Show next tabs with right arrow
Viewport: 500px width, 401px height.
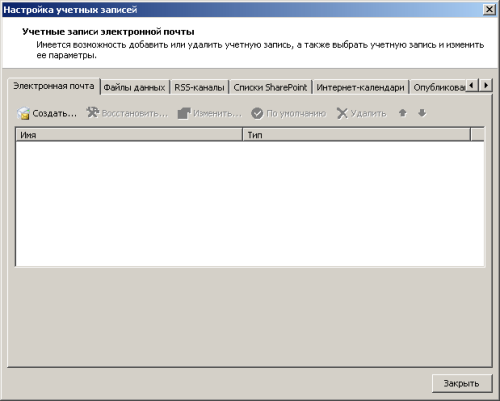click(x=486, y=85)
